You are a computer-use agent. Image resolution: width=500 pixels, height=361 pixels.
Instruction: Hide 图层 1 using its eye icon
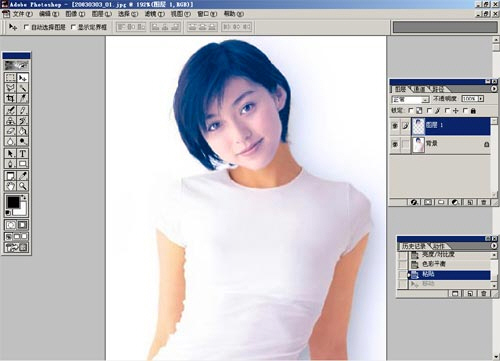tap(395, 126)
